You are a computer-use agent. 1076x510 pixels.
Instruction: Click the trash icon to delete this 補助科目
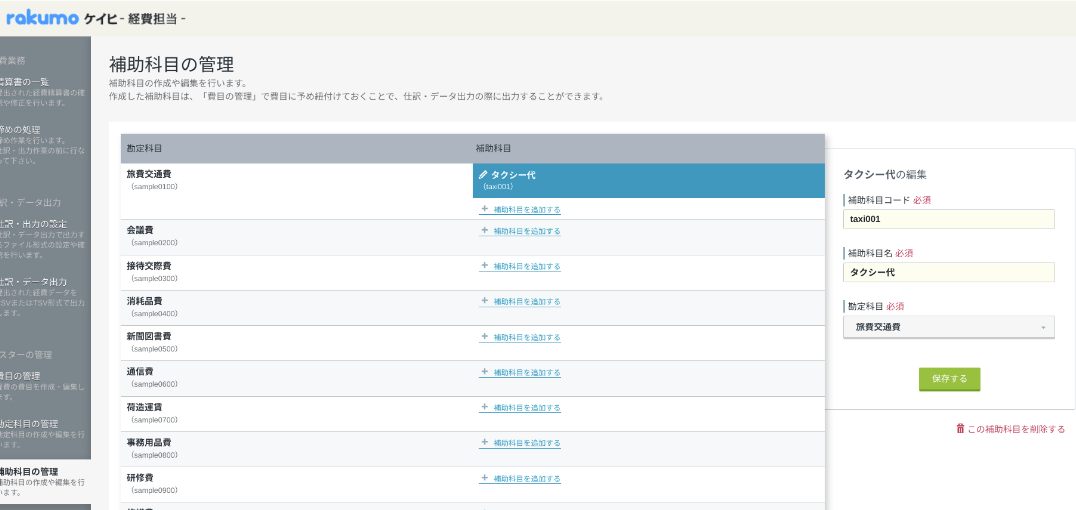(960, 428)
